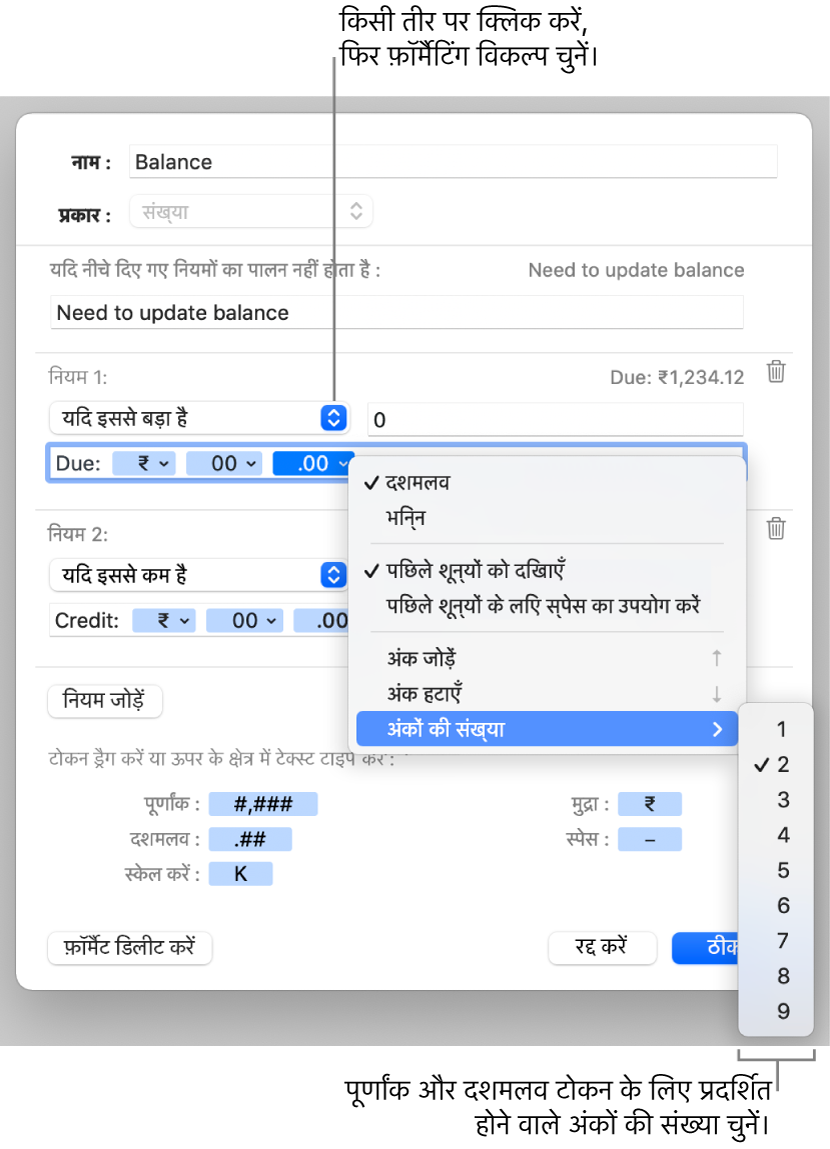Select 'अंक हटाएँ' menu item
Image resolution: width=830 pixels, height=1149 pixels.
pyautogui.click(x=546, y=693)
